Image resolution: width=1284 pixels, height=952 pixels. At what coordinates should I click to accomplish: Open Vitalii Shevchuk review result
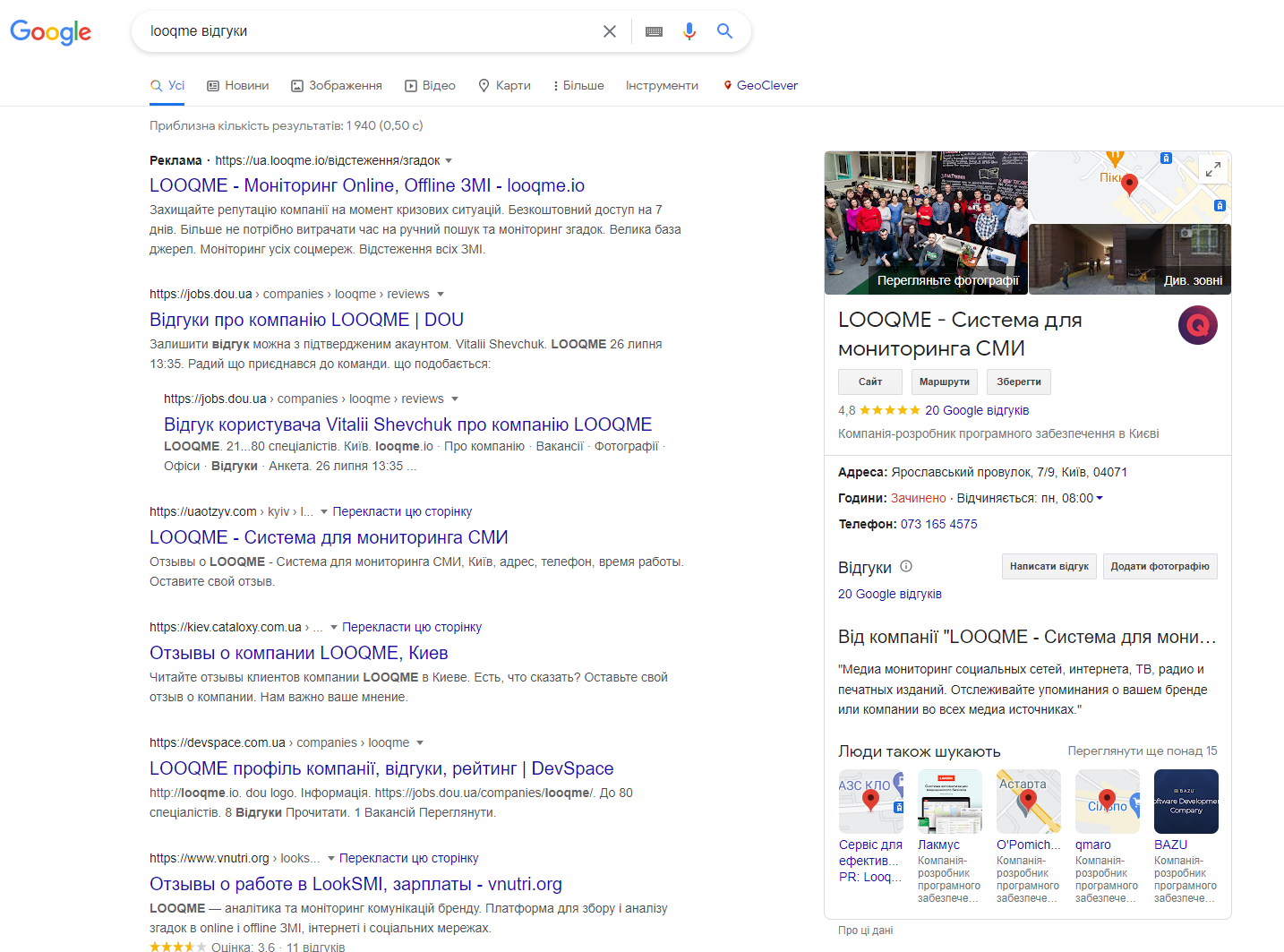click(408, 425)
